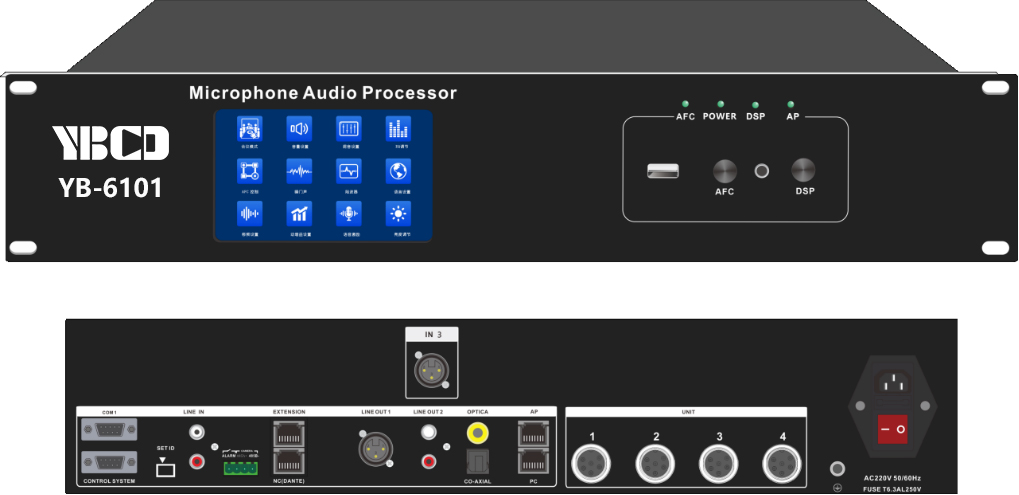Click the DSP knob on front panel
Image resolution: width=1019 pixels, height=495 pixels.
(x=803, y=170)
